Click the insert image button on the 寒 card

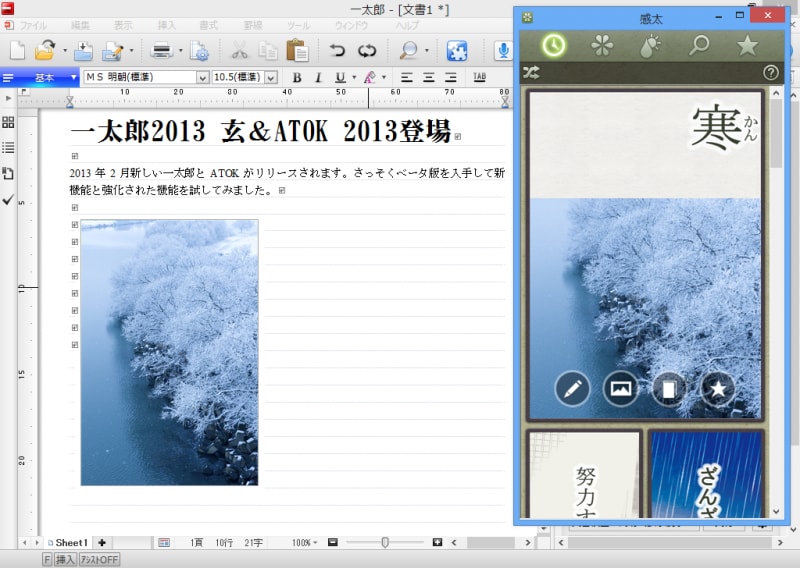point(620,389)
